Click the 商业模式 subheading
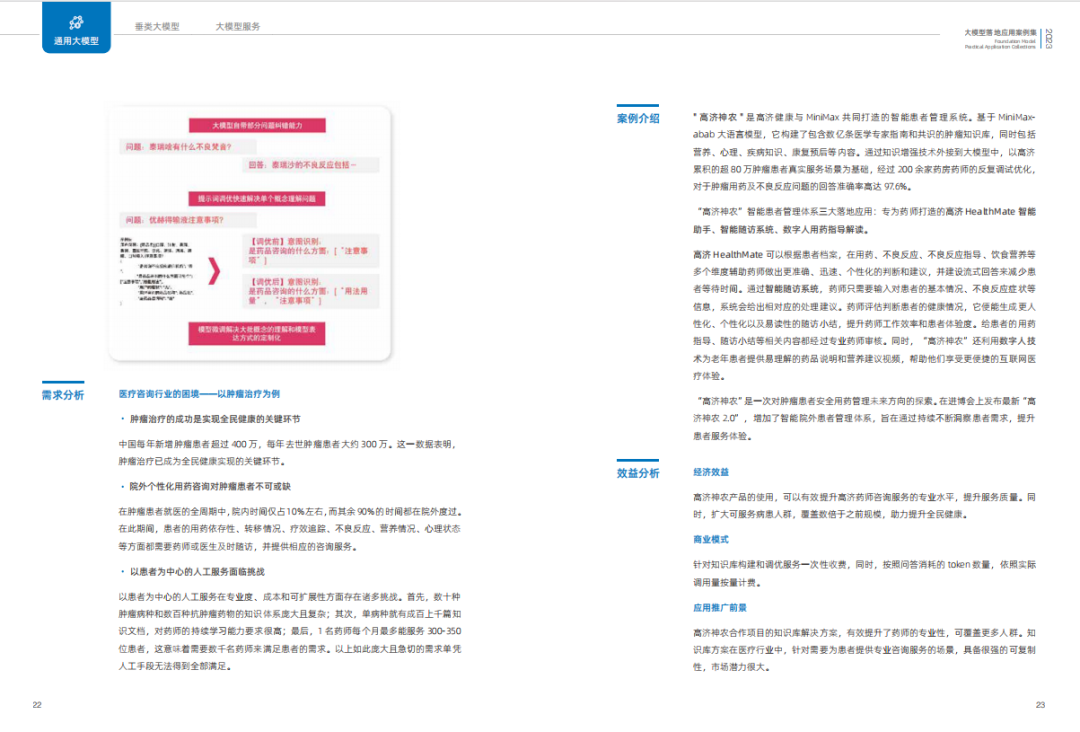This screenshot has height=732, width=1080. pos(710,539)
